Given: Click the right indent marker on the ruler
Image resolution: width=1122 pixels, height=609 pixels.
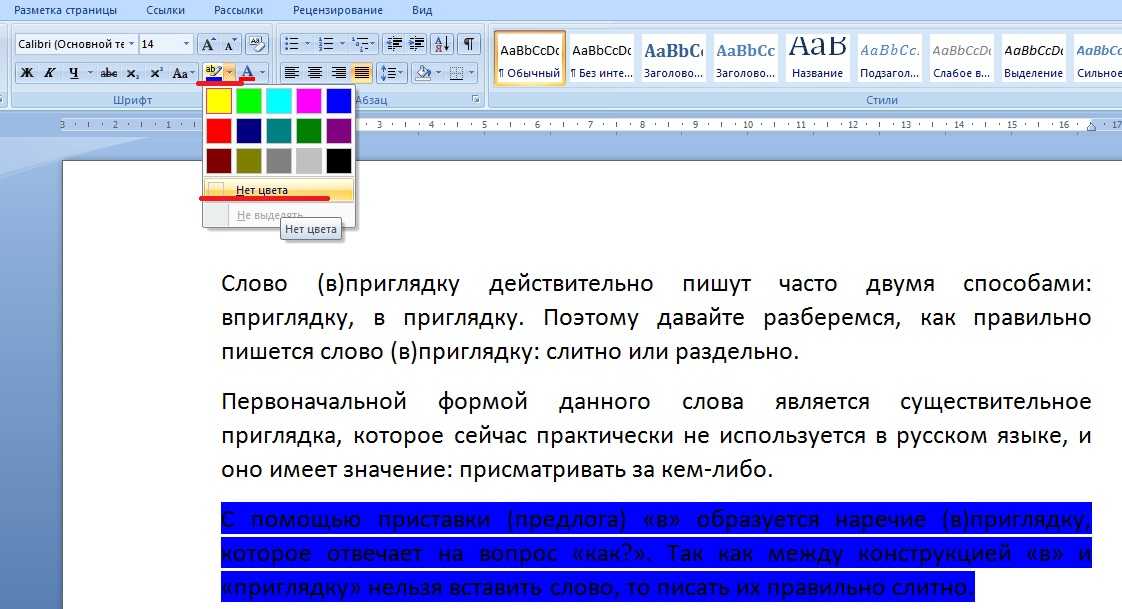Looking at the screenshot, I should (1091, 127).
